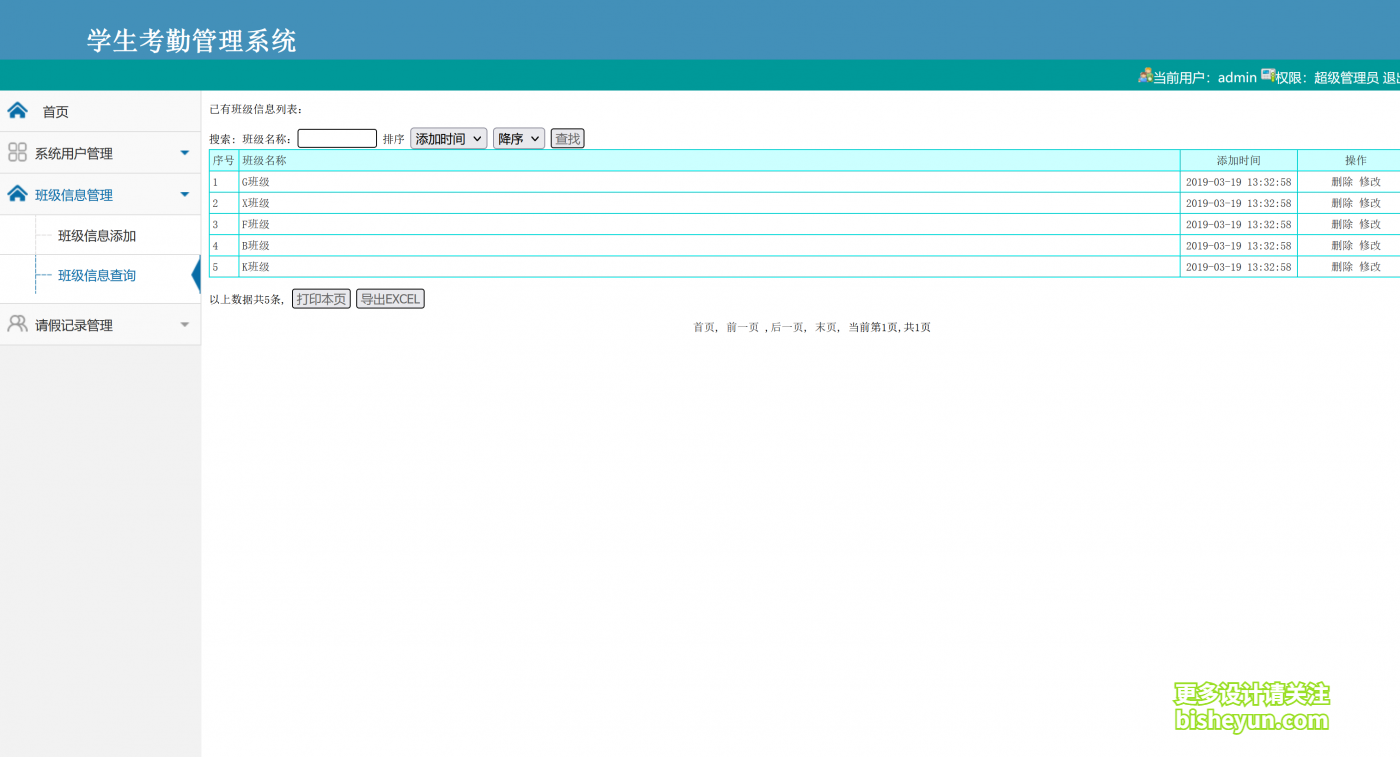This screenshot has width=1400, height=757.
Task: Go to 后一页 in pagination
Action: click(787, 327)
